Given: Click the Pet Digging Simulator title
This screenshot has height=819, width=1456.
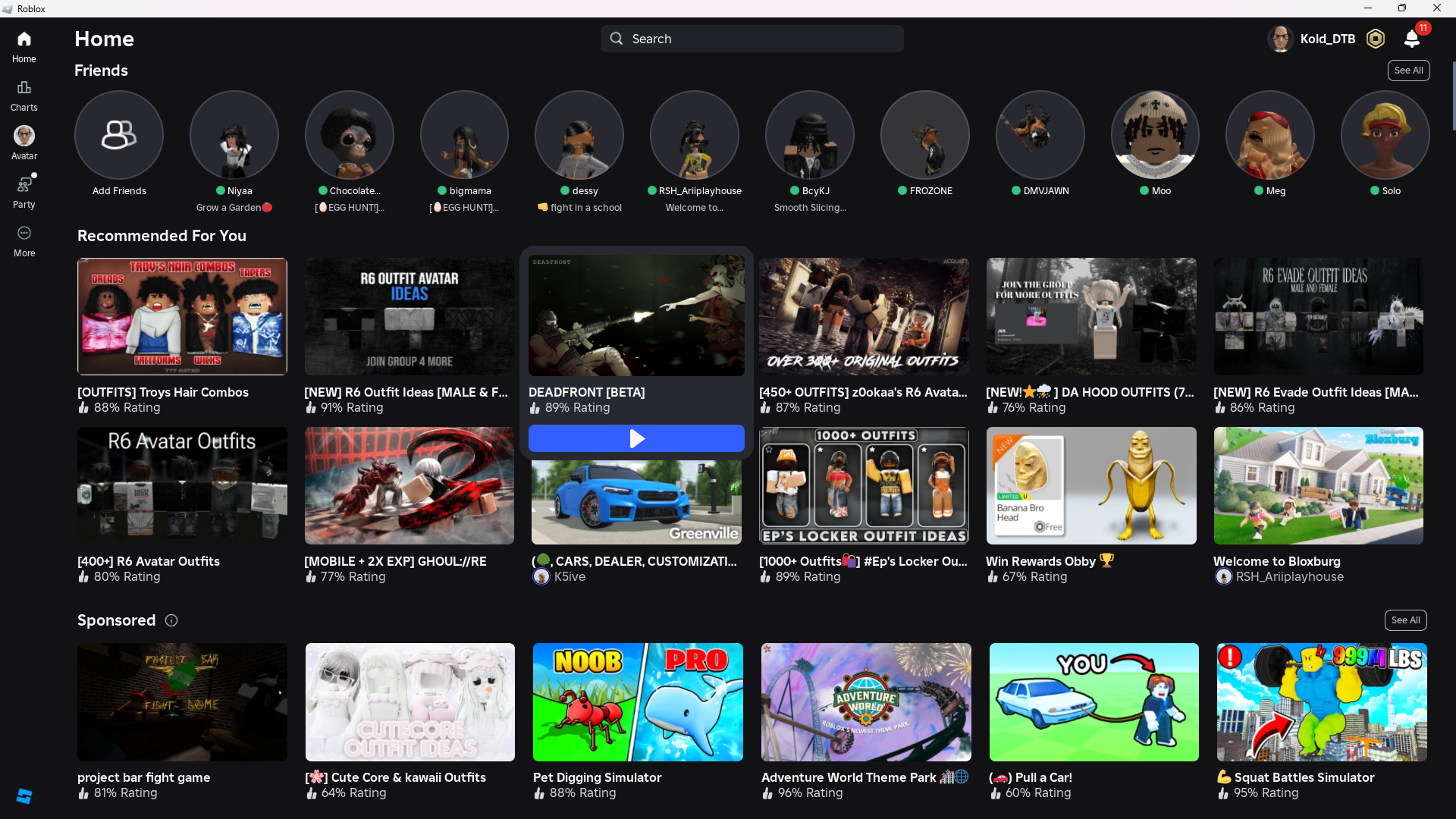Looking at the screenshot, I should coord(598,777).
